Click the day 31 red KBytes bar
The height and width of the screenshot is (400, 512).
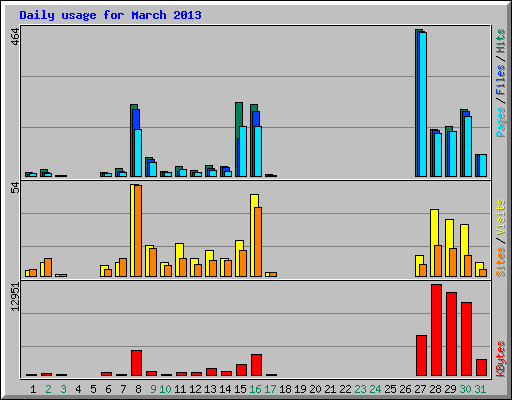point(481,368)
